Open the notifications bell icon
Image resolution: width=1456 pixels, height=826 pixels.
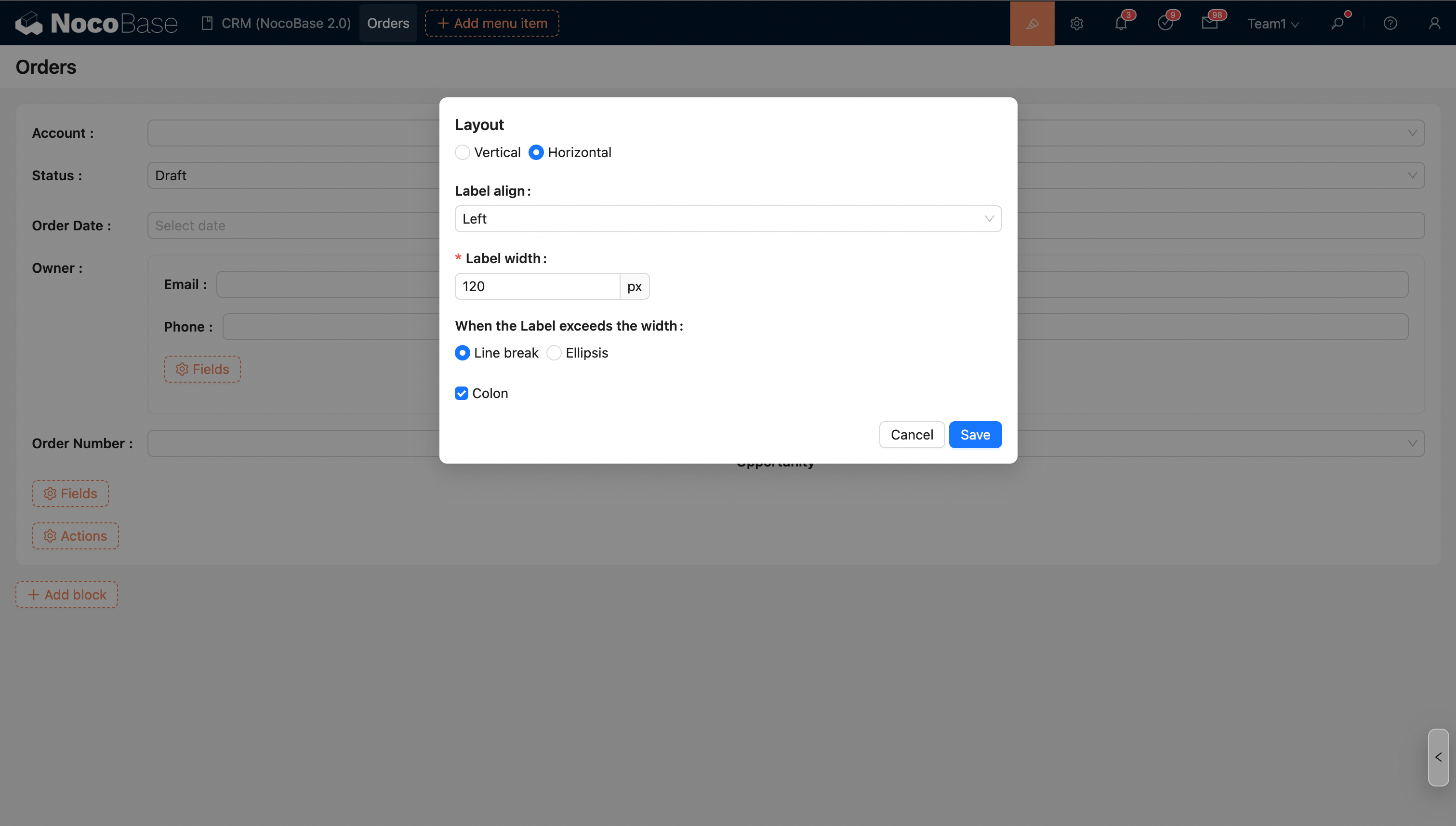(1121, 23)
